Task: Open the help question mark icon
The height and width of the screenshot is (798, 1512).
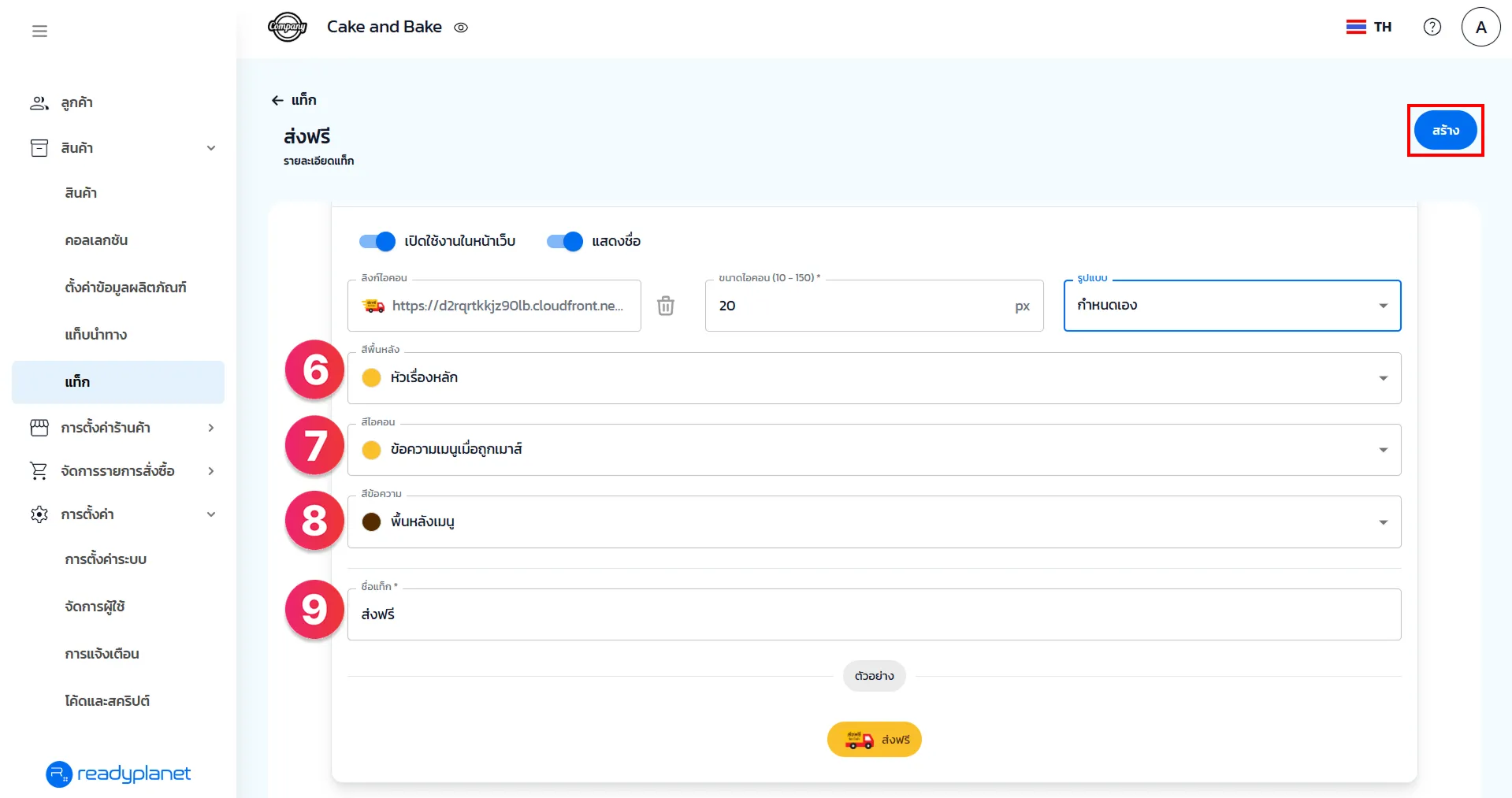Action: [x=1432, y=28]
